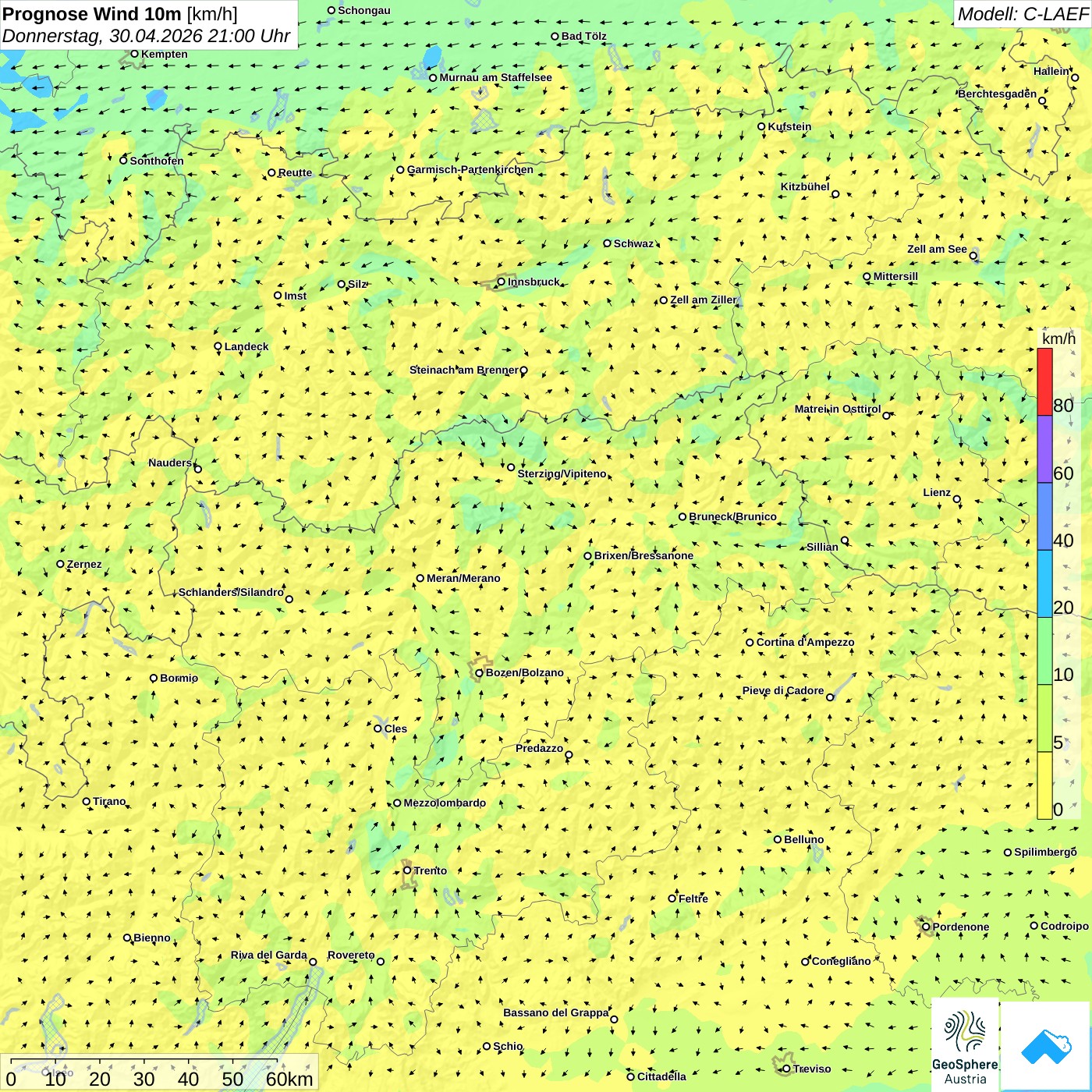Image resolution: width=1092 pixels, height=1092 pixels.
Task: Click the Innsbruck city marker
Action: pyautogui.click(x=502, y=282)
